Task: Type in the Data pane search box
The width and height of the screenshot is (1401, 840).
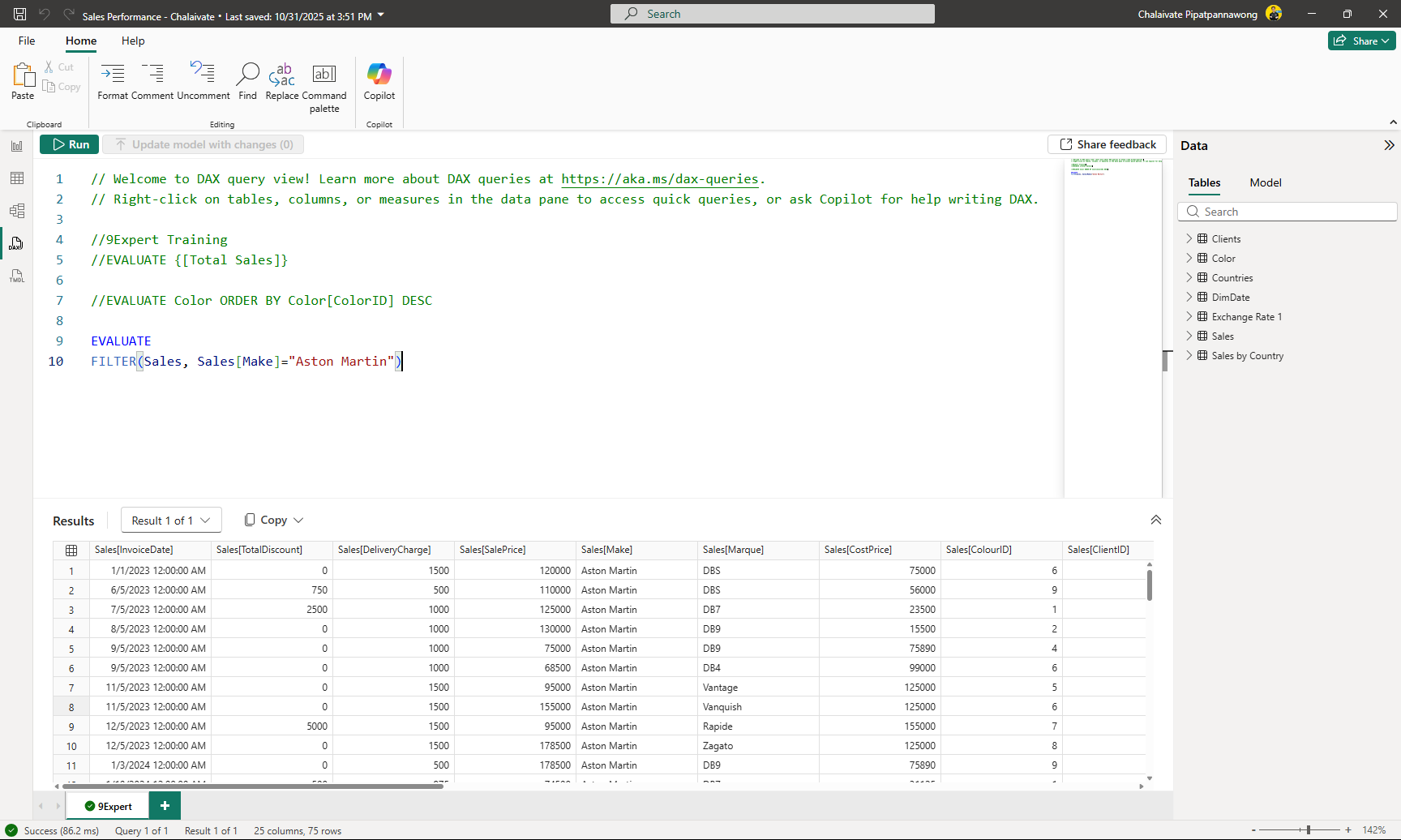Action: (x=1287, y=211)
